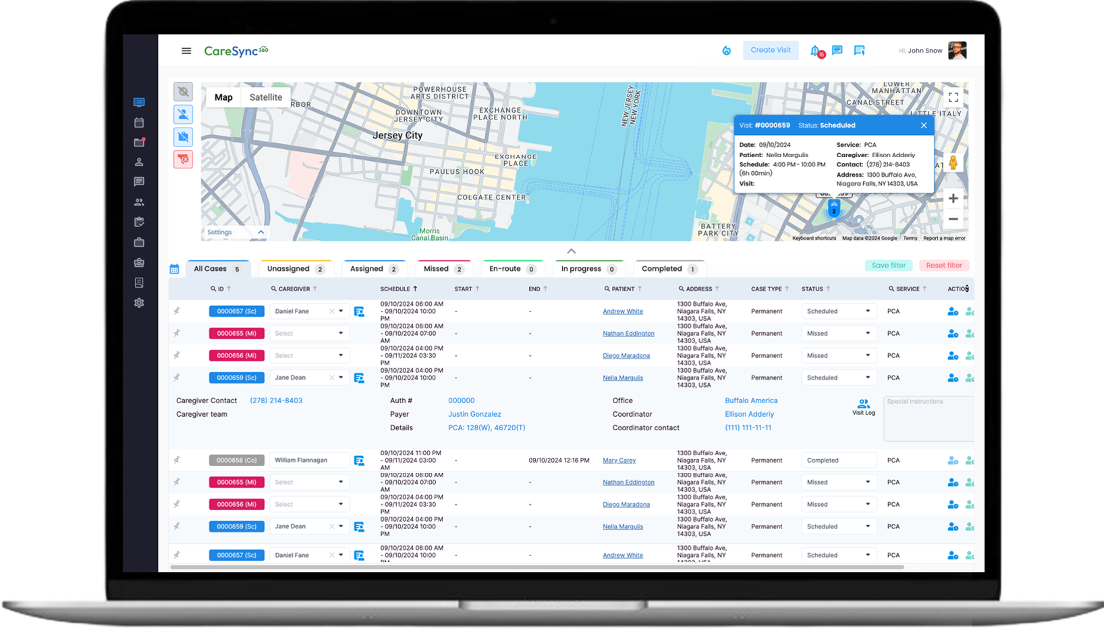Click the calendar icon in the left sidebar

coord(139,122)
